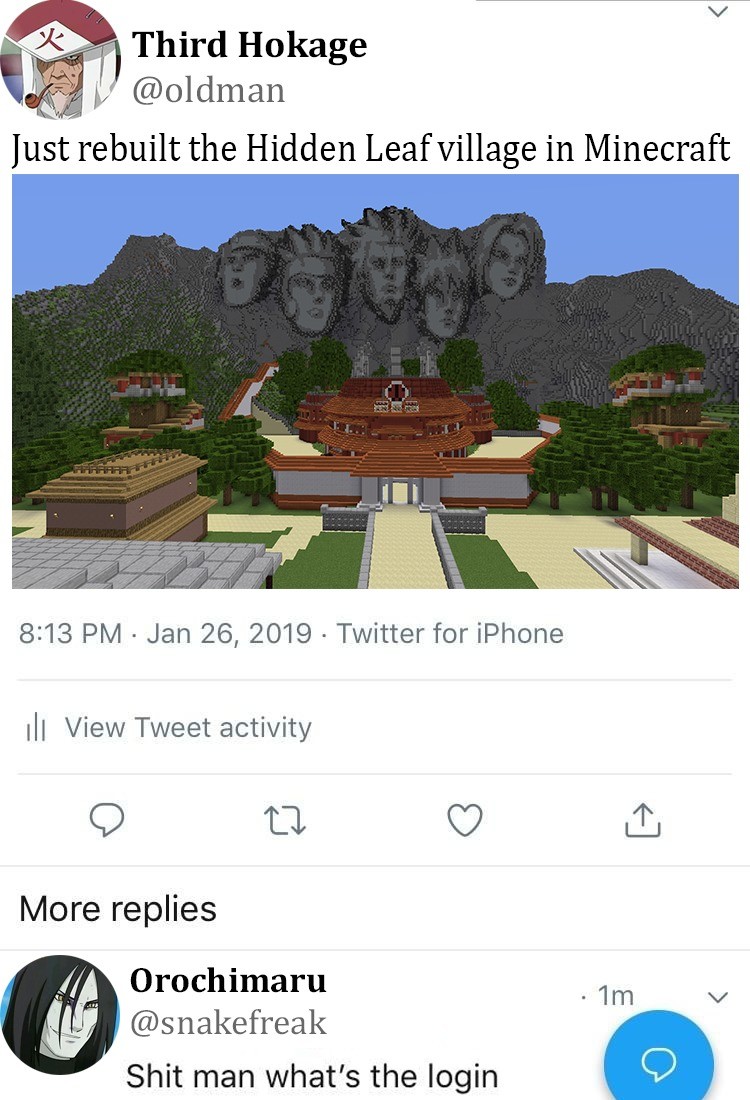Screen dimensions: 750x1100
Task: Open View Tweet activity
Action: tap(188, 727)
